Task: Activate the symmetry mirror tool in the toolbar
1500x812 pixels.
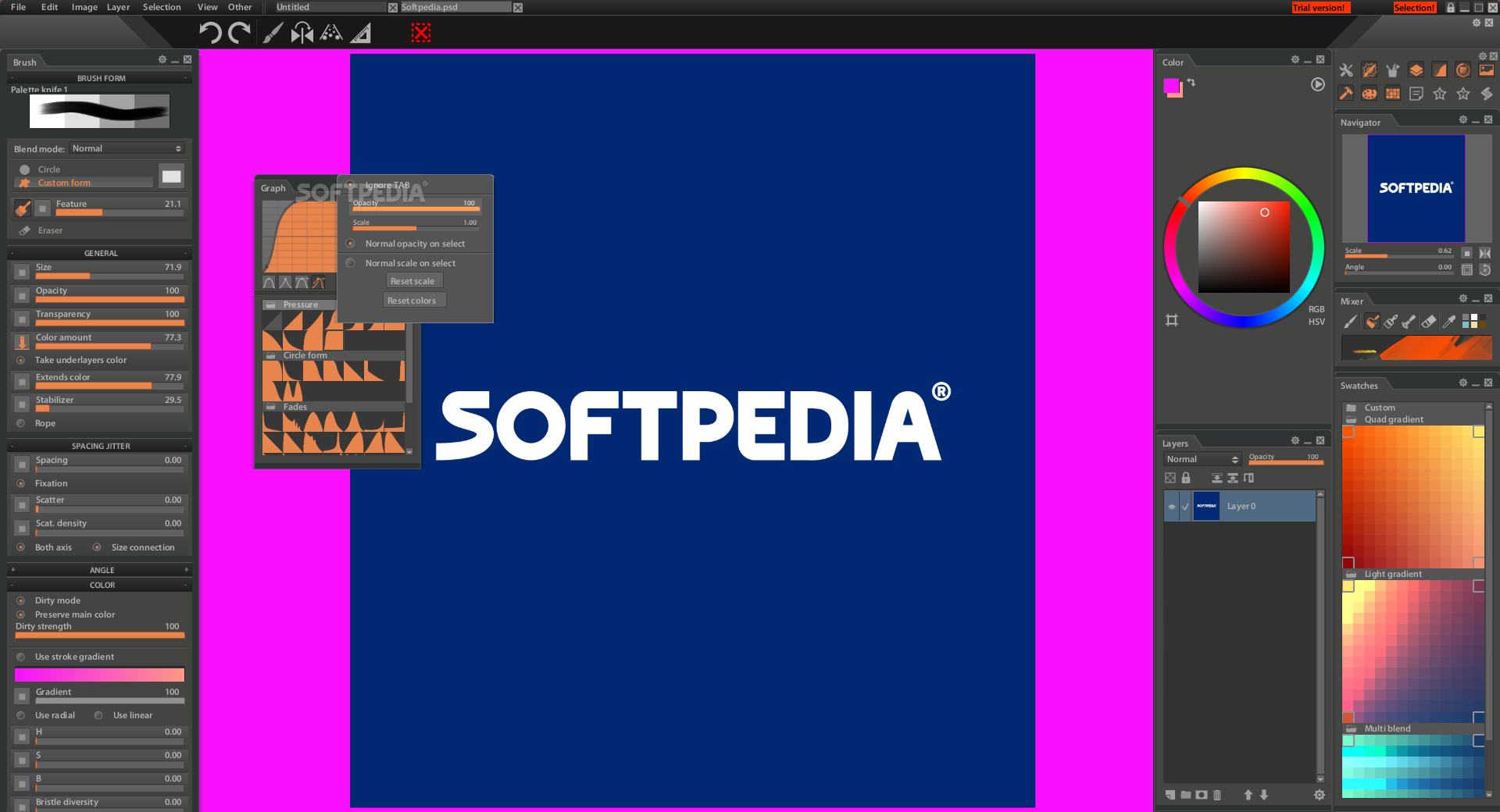Action: coord(302,33)
